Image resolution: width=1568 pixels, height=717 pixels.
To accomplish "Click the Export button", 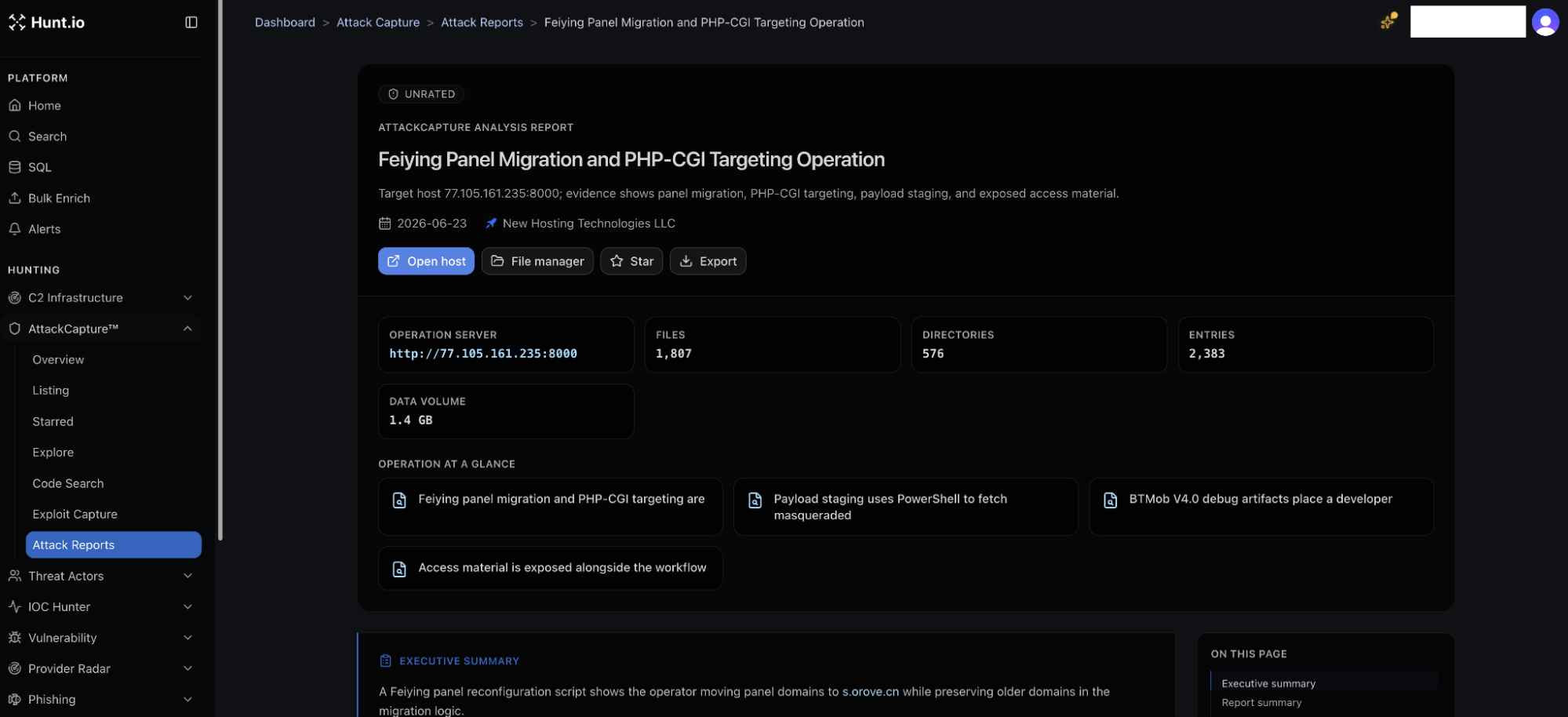I will click(x=708, y=261).
